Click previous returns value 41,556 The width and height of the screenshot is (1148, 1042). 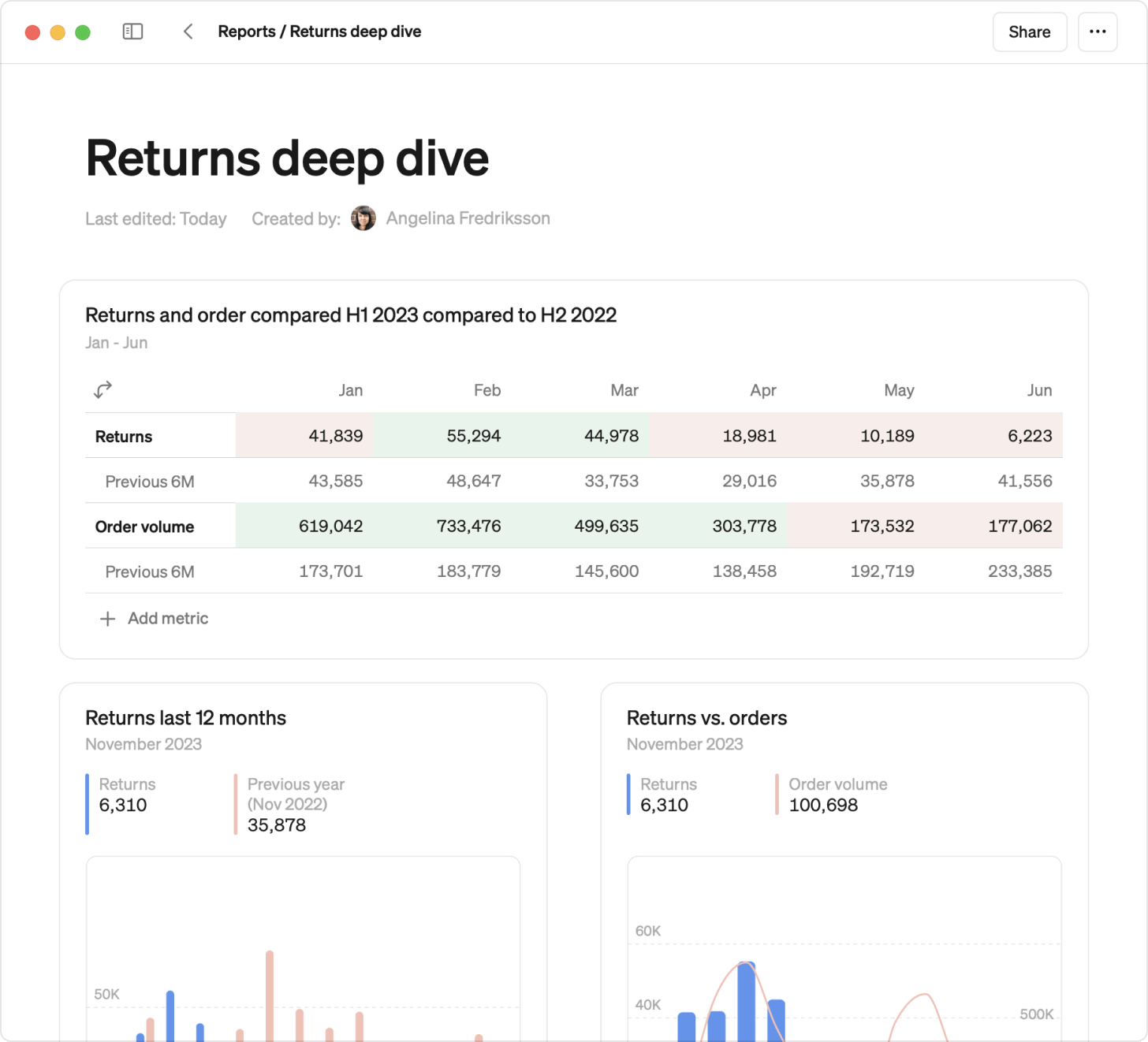pos(1025,481)
